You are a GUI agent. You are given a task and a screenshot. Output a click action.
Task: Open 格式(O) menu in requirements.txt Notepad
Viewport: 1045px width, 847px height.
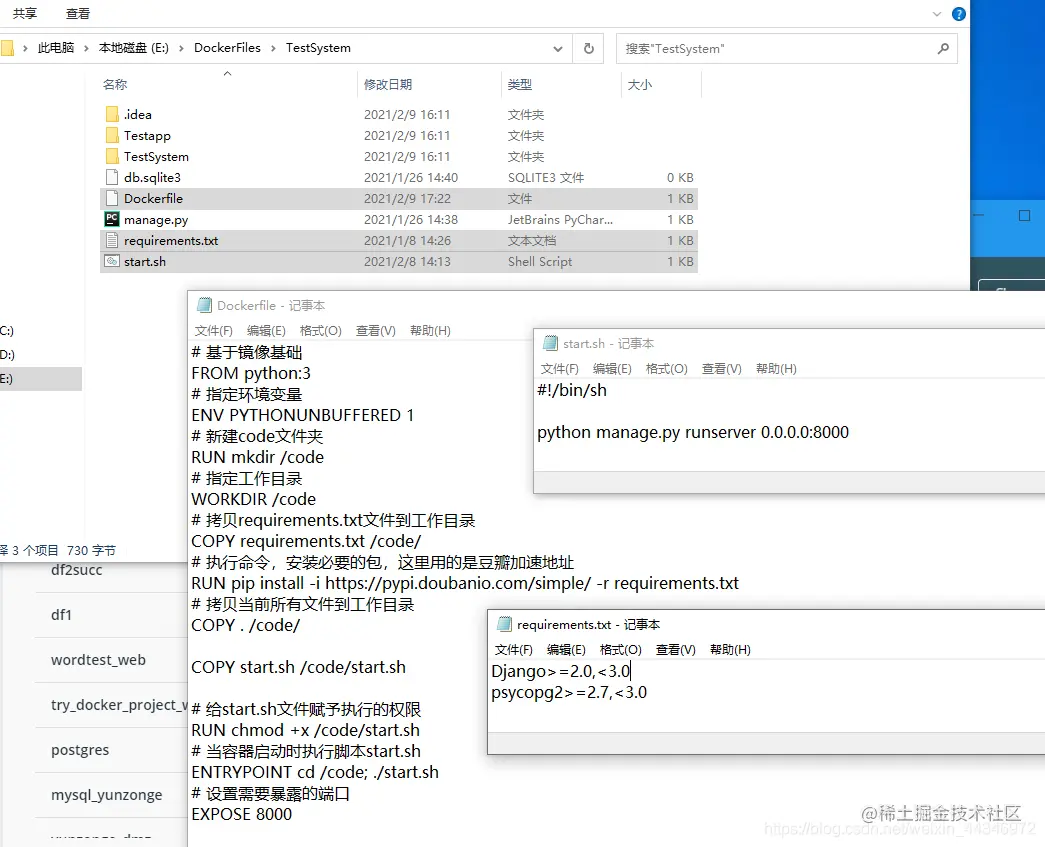tap(620, 650)
